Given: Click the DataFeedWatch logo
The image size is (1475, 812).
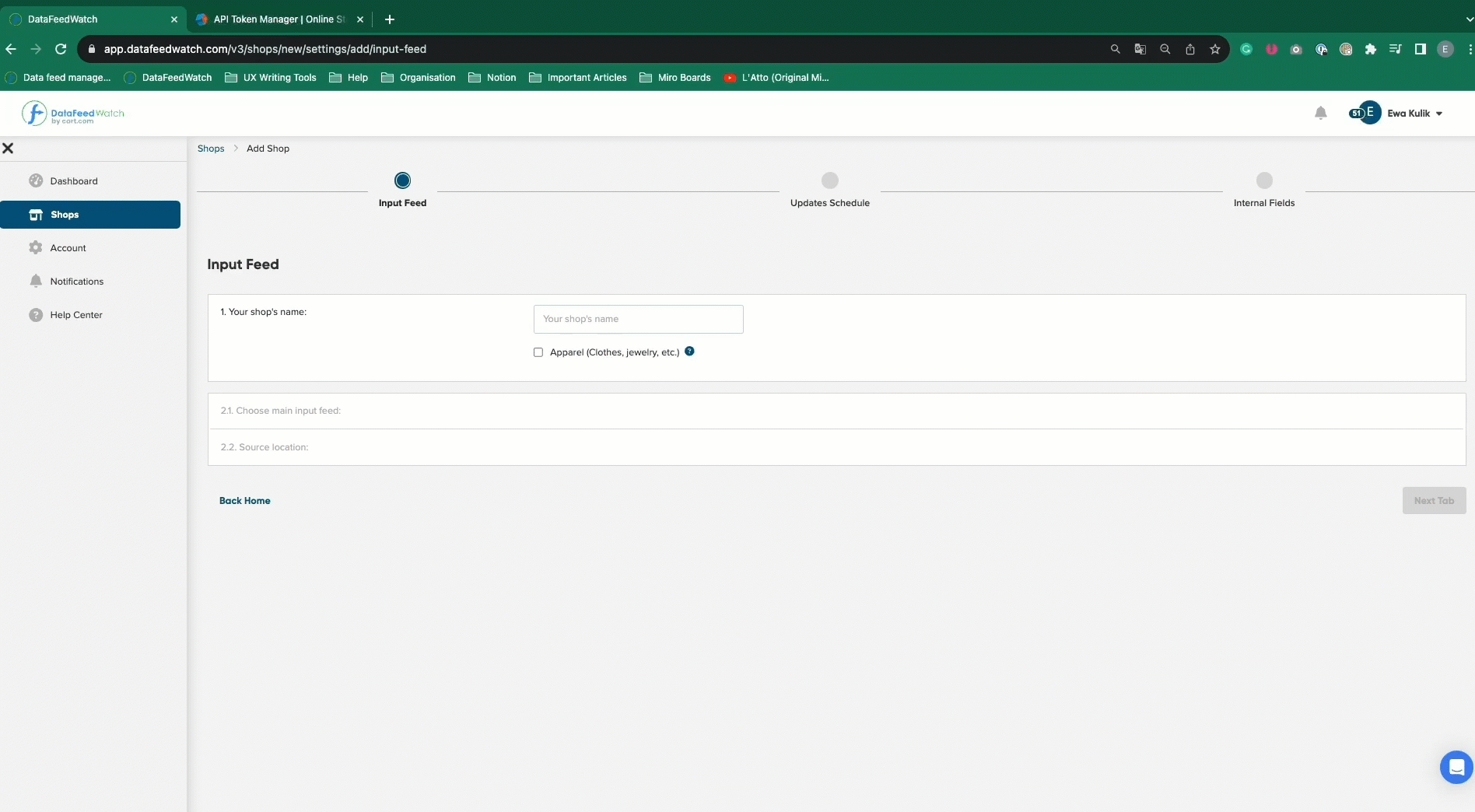Looking at the screenshot, I should pos(73,114).
